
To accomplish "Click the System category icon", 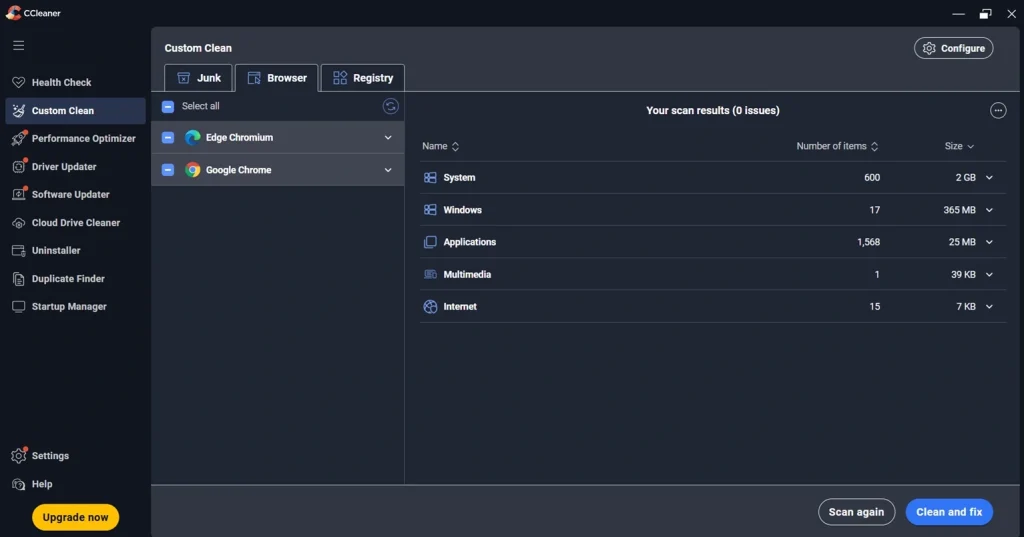I will tap(430, 178).
